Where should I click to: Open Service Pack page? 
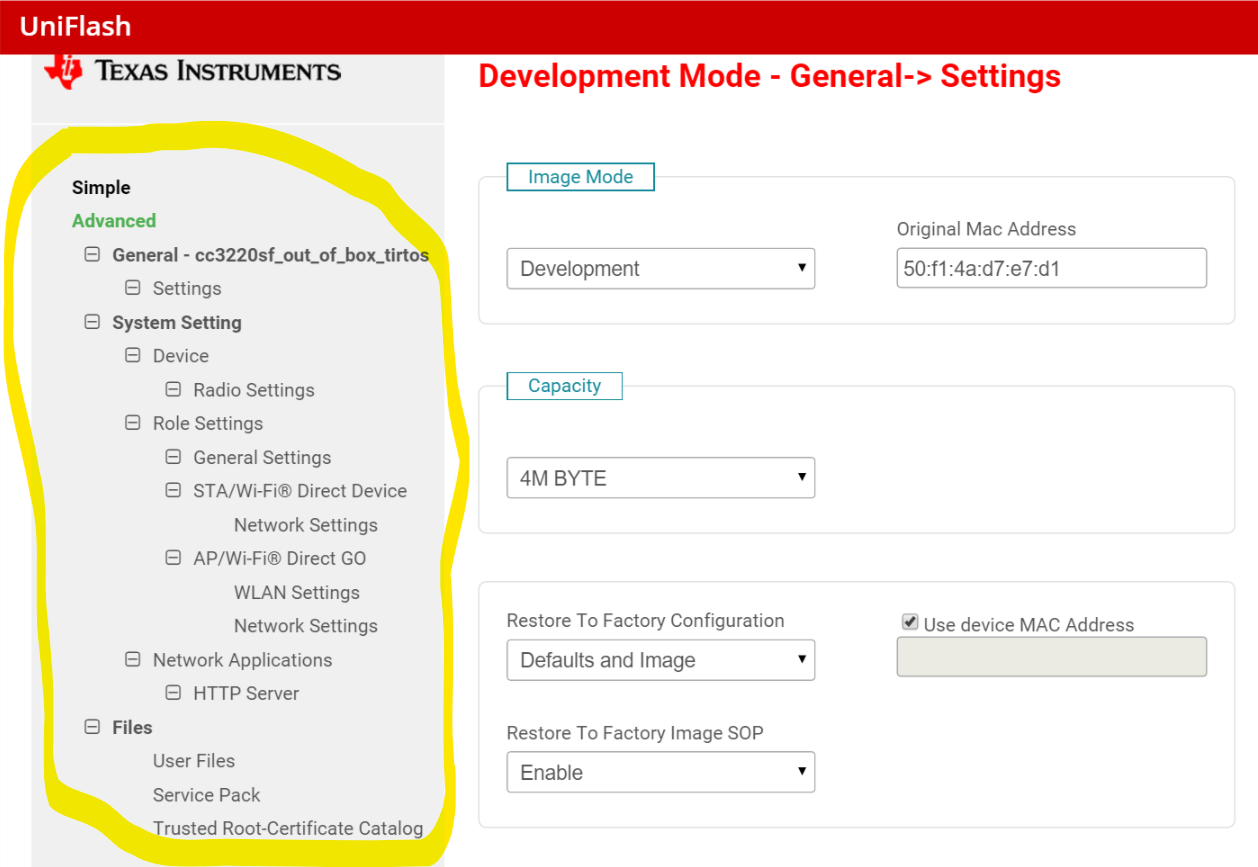point(206,795)
